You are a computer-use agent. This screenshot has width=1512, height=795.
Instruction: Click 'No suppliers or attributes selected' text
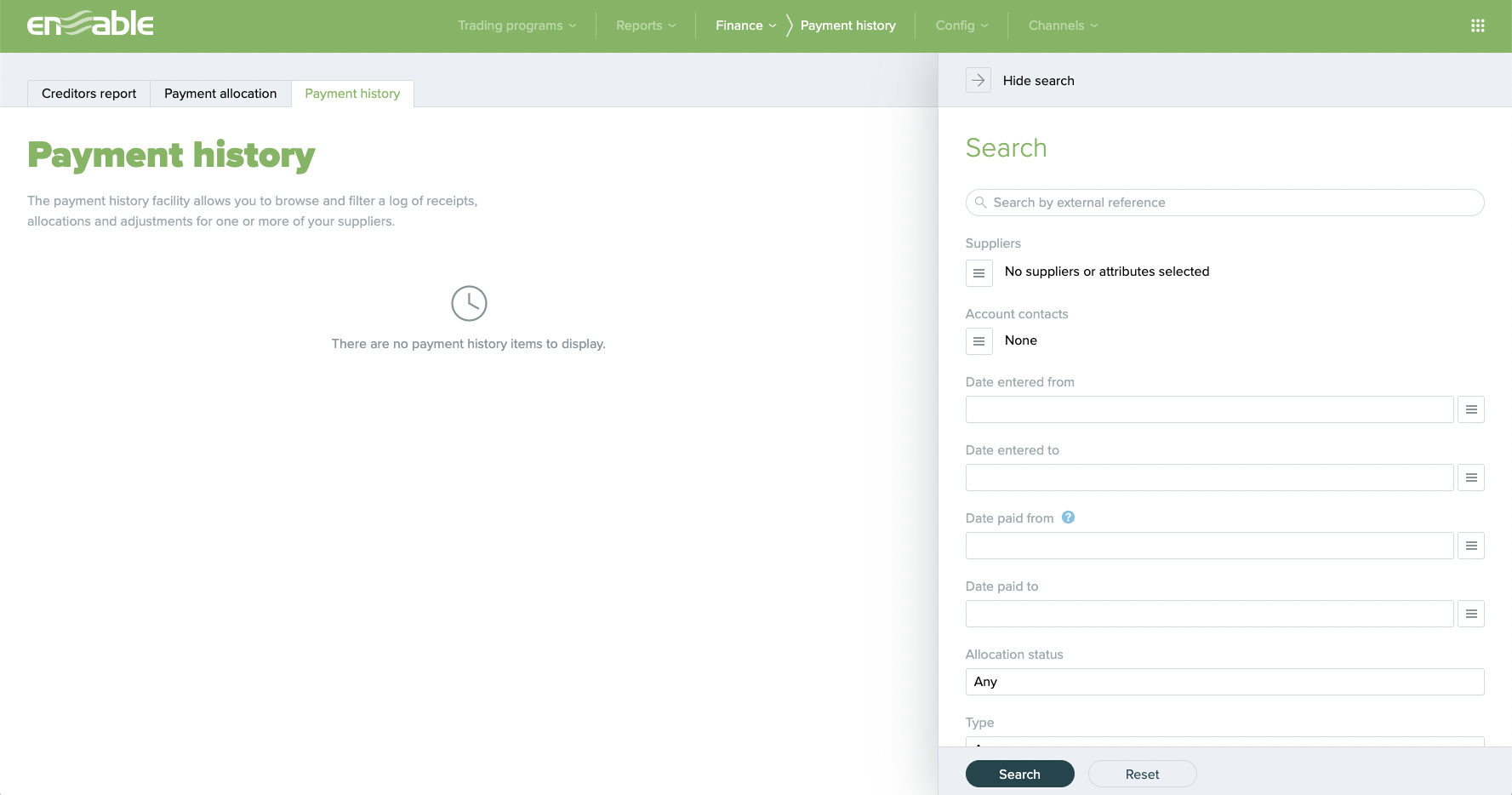[x=1107, y=272]
